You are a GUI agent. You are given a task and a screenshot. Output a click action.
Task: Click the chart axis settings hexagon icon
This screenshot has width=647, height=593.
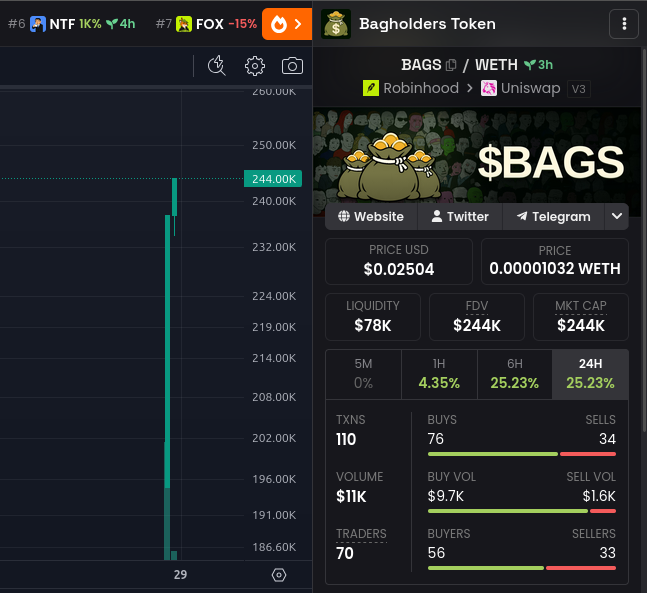(279, 575)
